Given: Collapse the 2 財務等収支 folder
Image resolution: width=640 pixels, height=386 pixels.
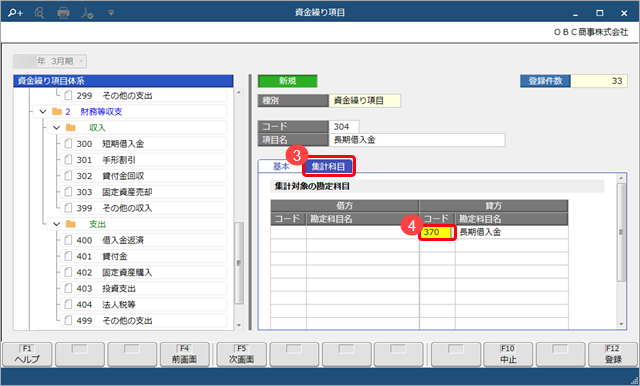Looking at the screenshot, I should (x=43, y=111).
